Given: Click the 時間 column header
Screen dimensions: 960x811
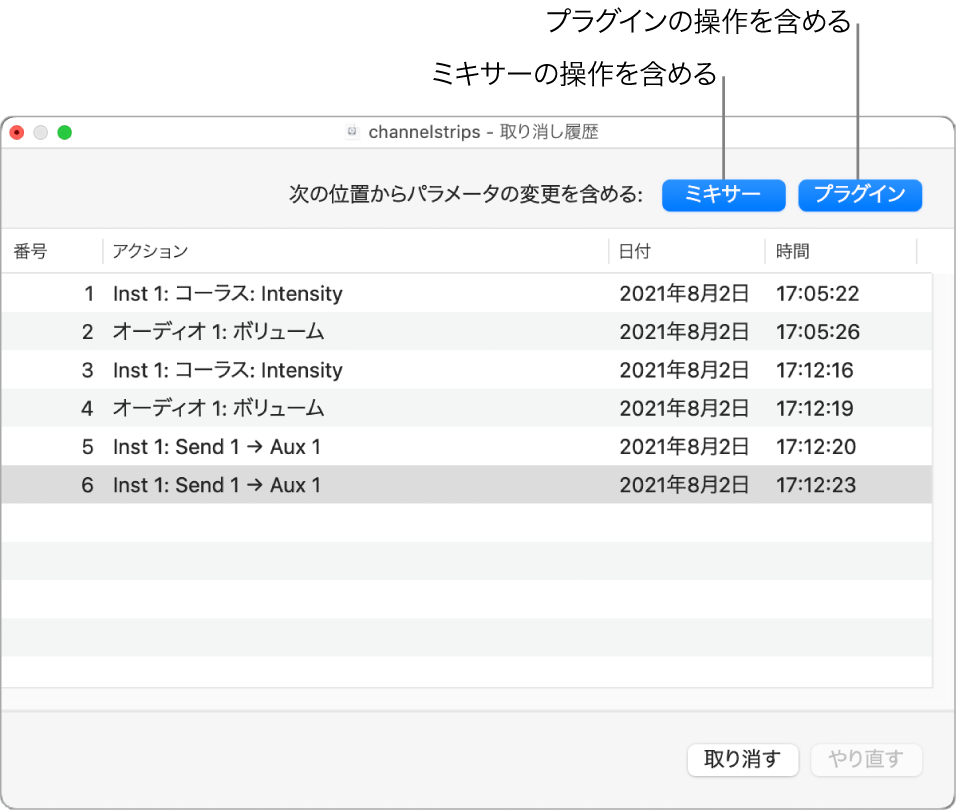Looking at the screenshot, I should [x=792, y=251].
